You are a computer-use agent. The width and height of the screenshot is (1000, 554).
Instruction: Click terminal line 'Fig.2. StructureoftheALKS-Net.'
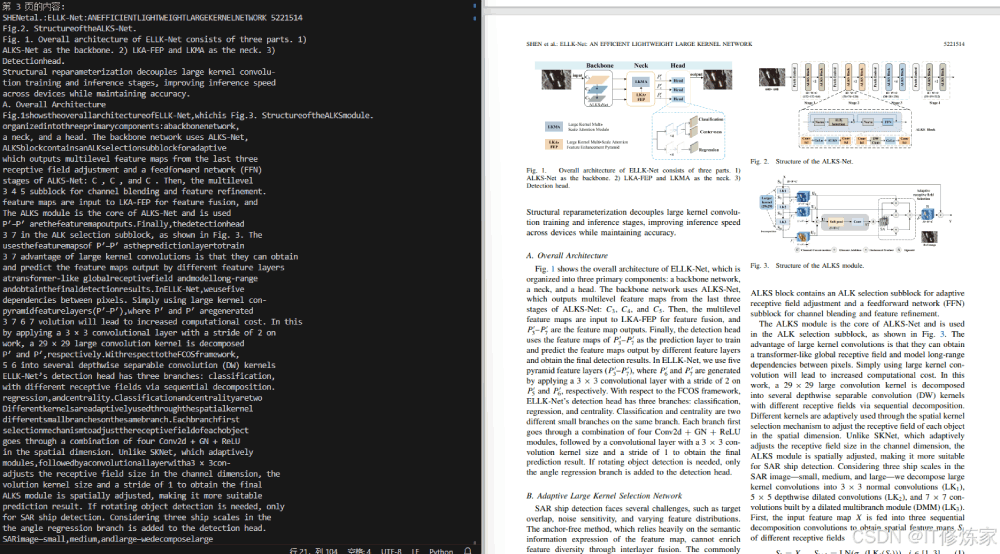pyautogui.click(x=69, y=29)
